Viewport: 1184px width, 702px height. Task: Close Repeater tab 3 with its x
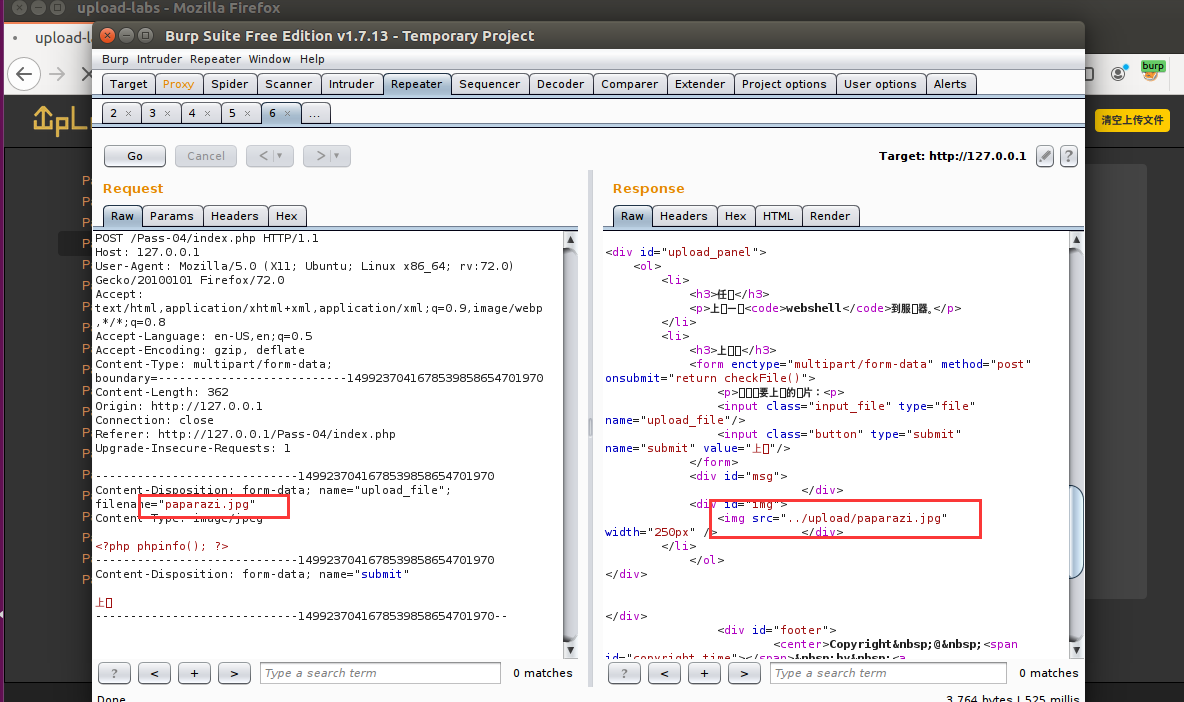click(168, 114)
